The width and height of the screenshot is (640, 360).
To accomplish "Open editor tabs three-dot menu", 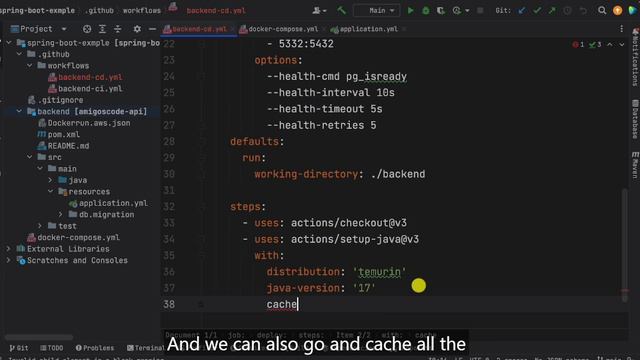I will pyautogui.click(x=622, y=29).
